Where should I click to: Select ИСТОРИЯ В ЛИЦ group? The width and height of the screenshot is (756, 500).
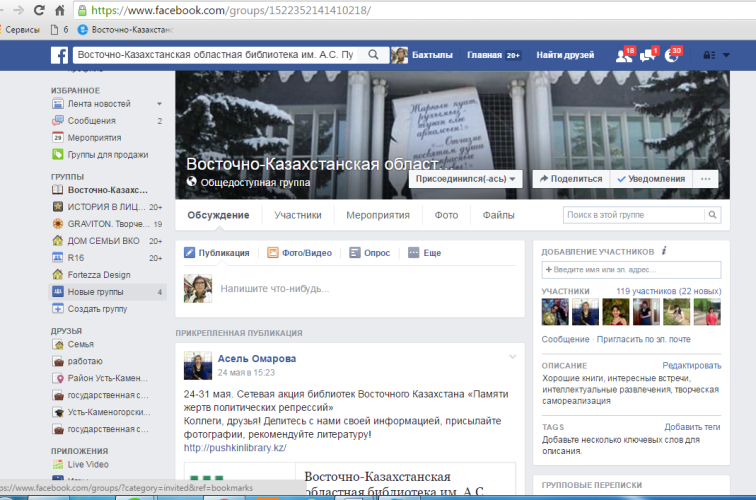[x=106, y=207]
